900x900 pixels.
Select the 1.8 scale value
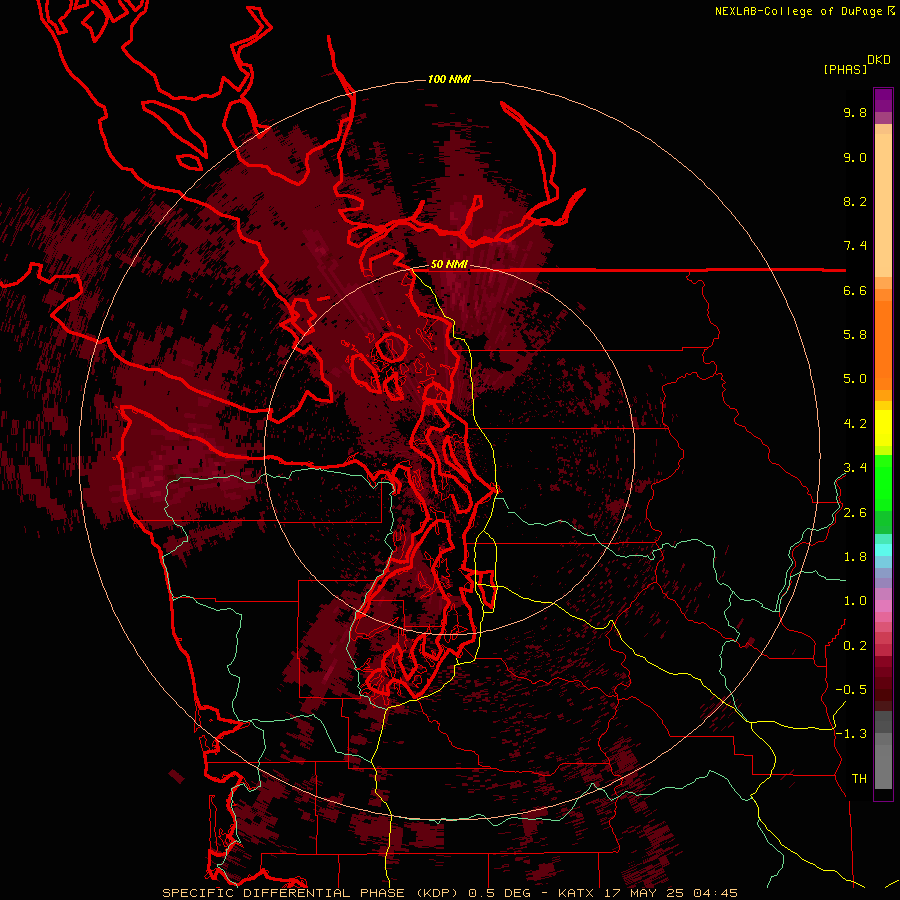[855, 557]
